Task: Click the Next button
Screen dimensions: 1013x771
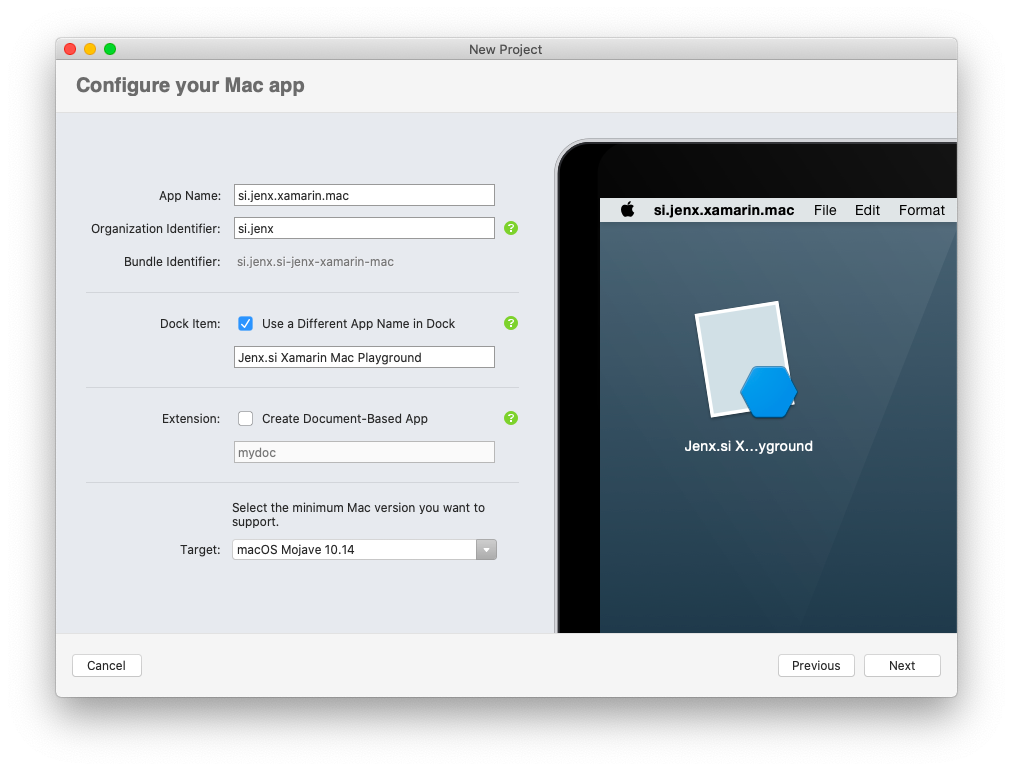Action: pos(902,666)
